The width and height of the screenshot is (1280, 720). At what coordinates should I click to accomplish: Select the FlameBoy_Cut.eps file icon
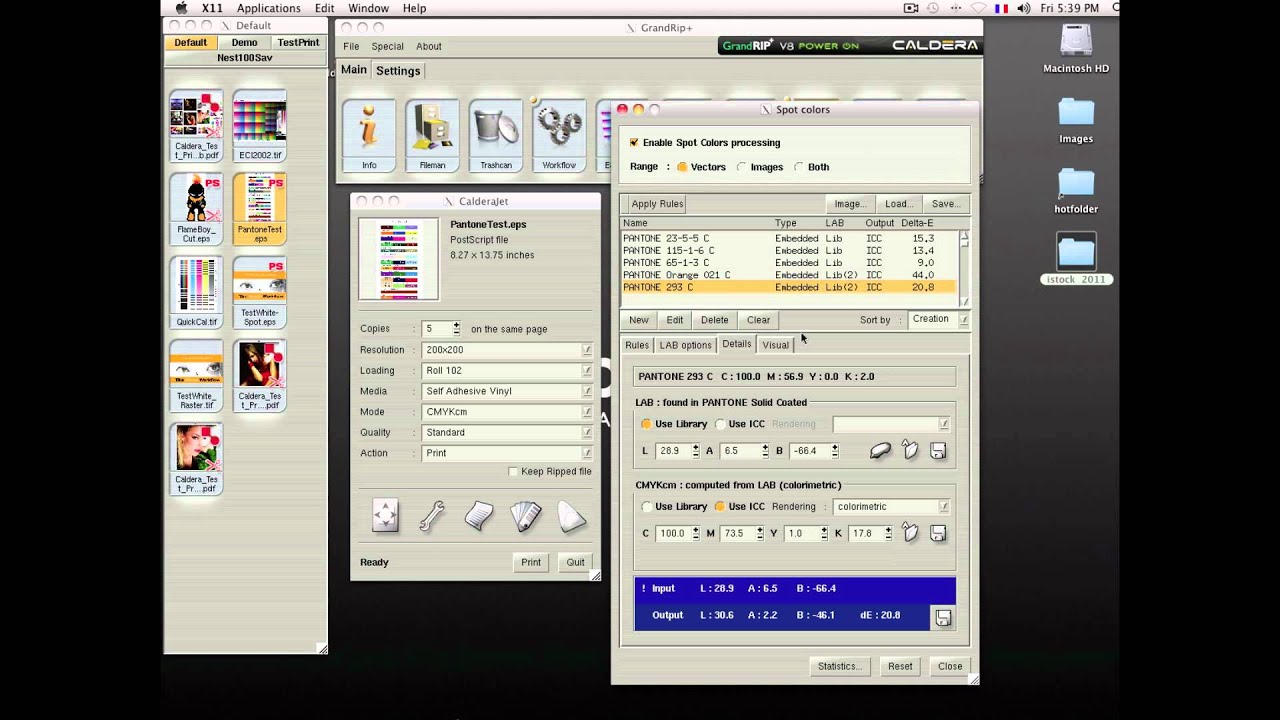tap(196, 209)
